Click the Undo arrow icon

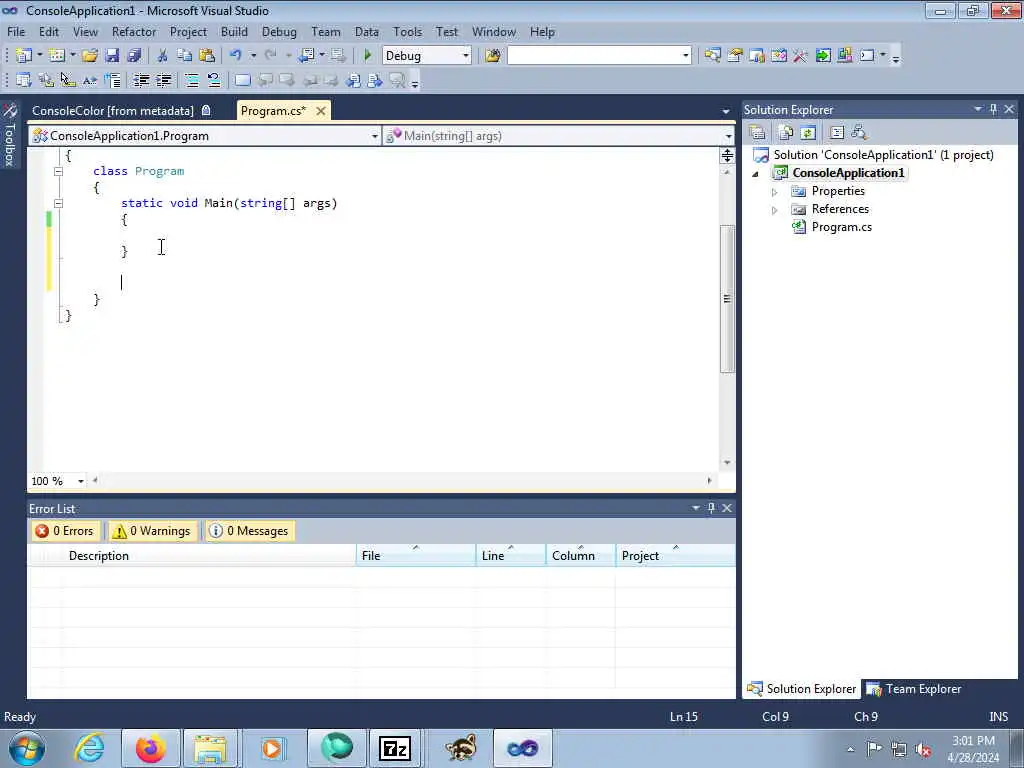[236, 56]
